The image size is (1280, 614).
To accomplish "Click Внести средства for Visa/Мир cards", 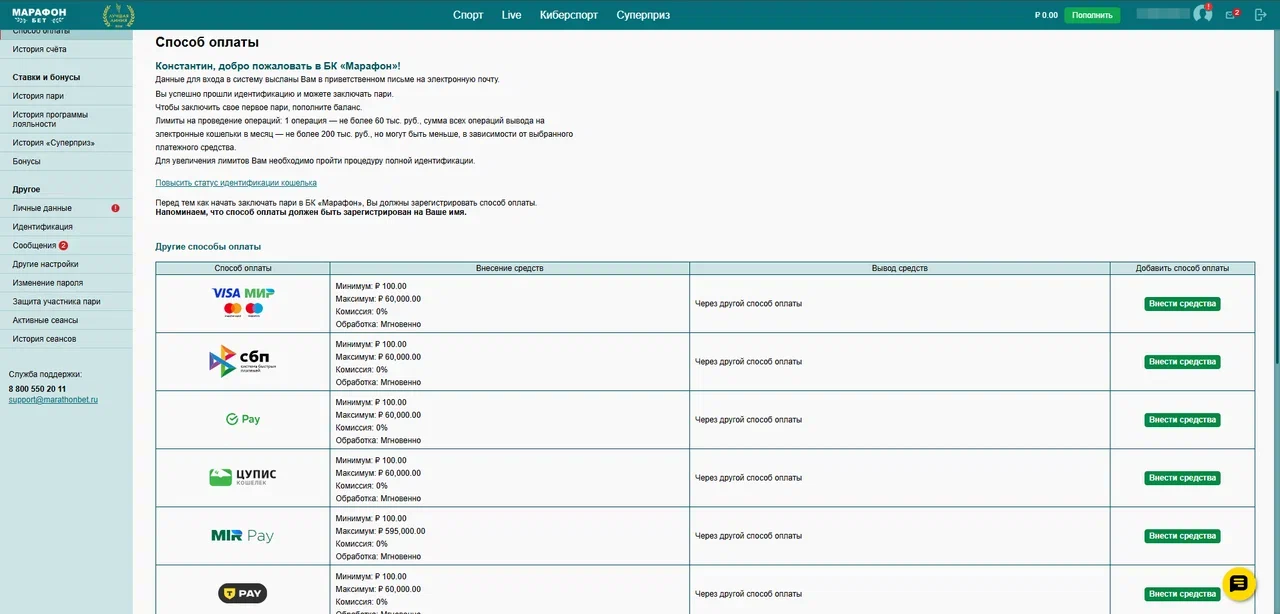I will [x=1182, y=304].
